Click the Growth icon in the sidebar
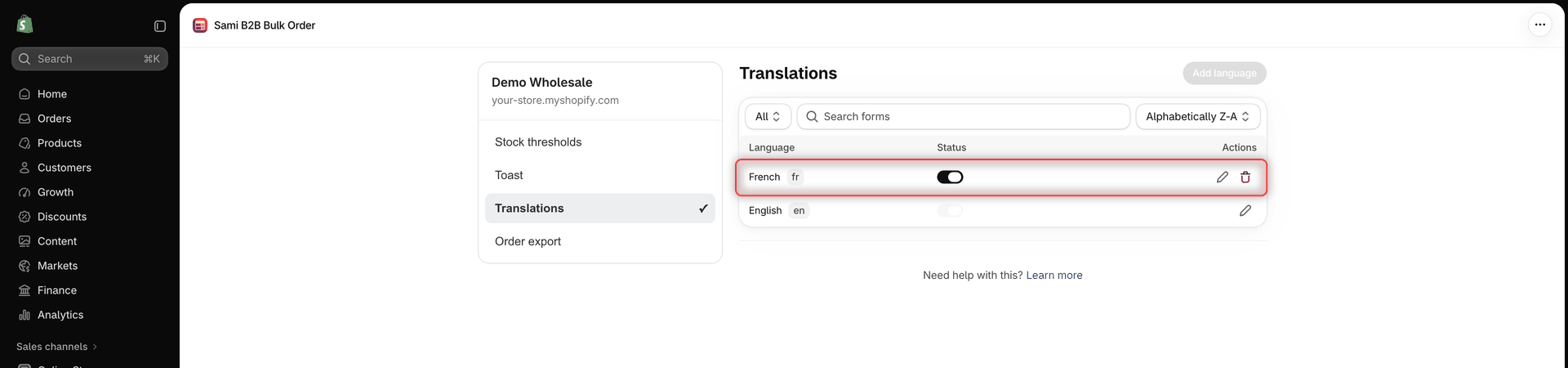Viewport: 1568px width, 368px height. click(x=24, y=192)
